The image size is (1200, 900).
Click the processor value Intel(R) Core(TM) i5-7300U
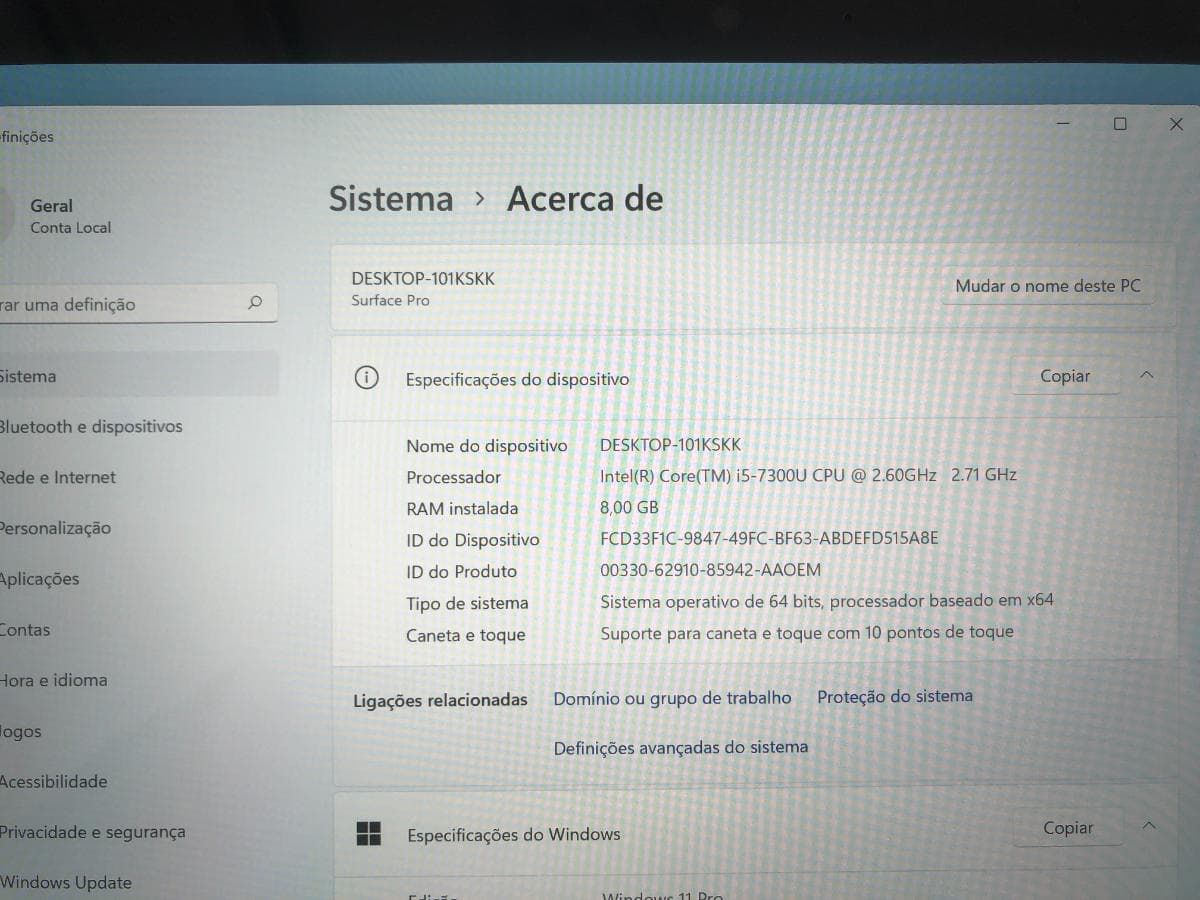point(808,475)
